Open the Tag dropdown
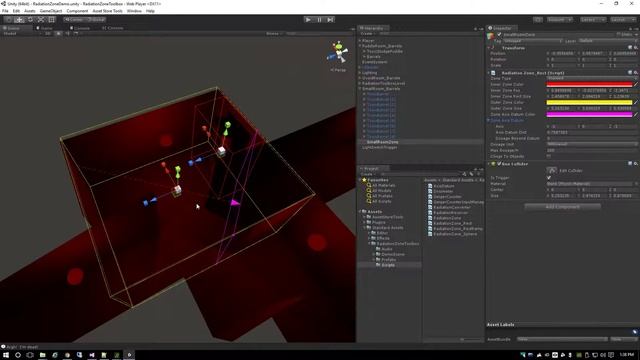Screen dimensions: 640x360 point(533,41)
